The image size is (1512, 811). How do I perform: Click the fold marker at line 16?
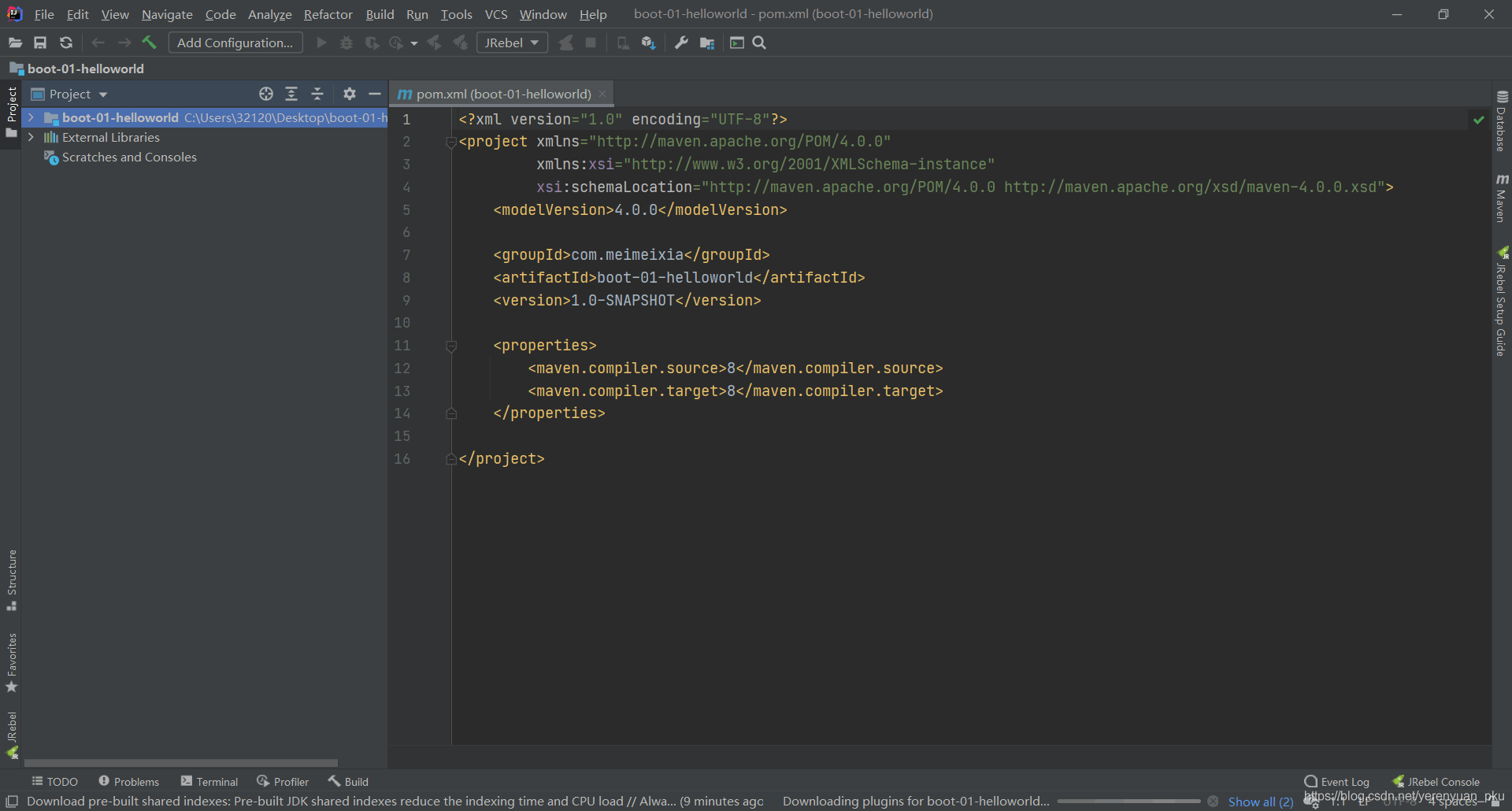[451, 459]
